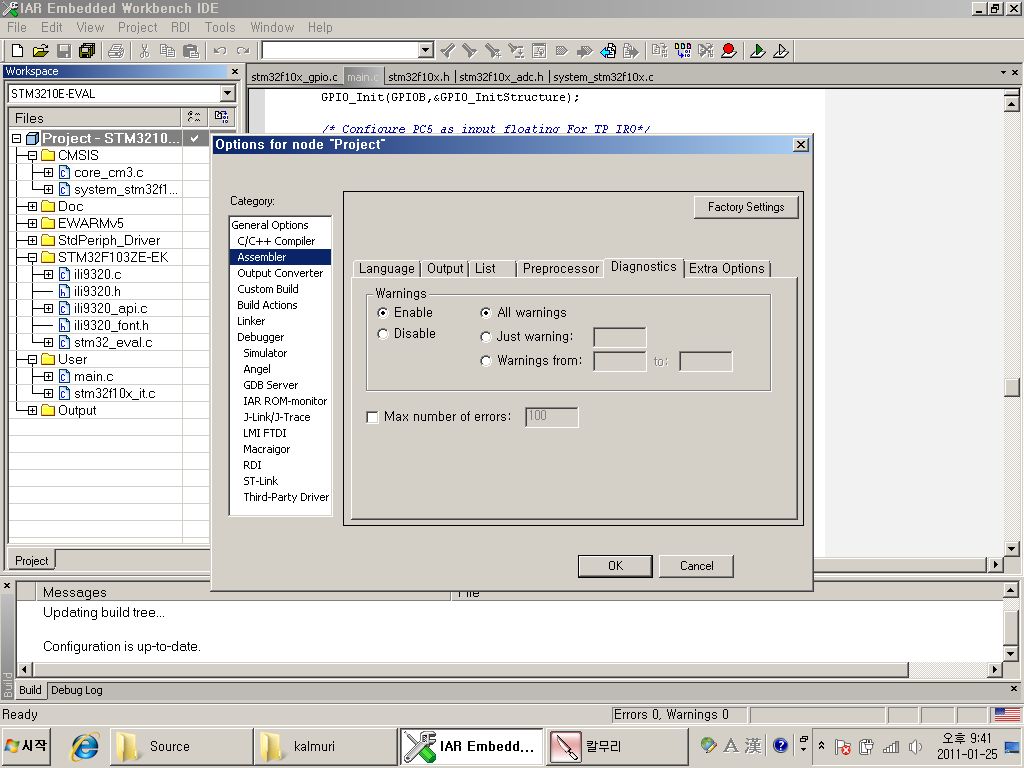The height and width of the screenshot is (768, 1024).
Task: Click the Messages pane horizontal scrollbar
Action: (x=470, y=669)
